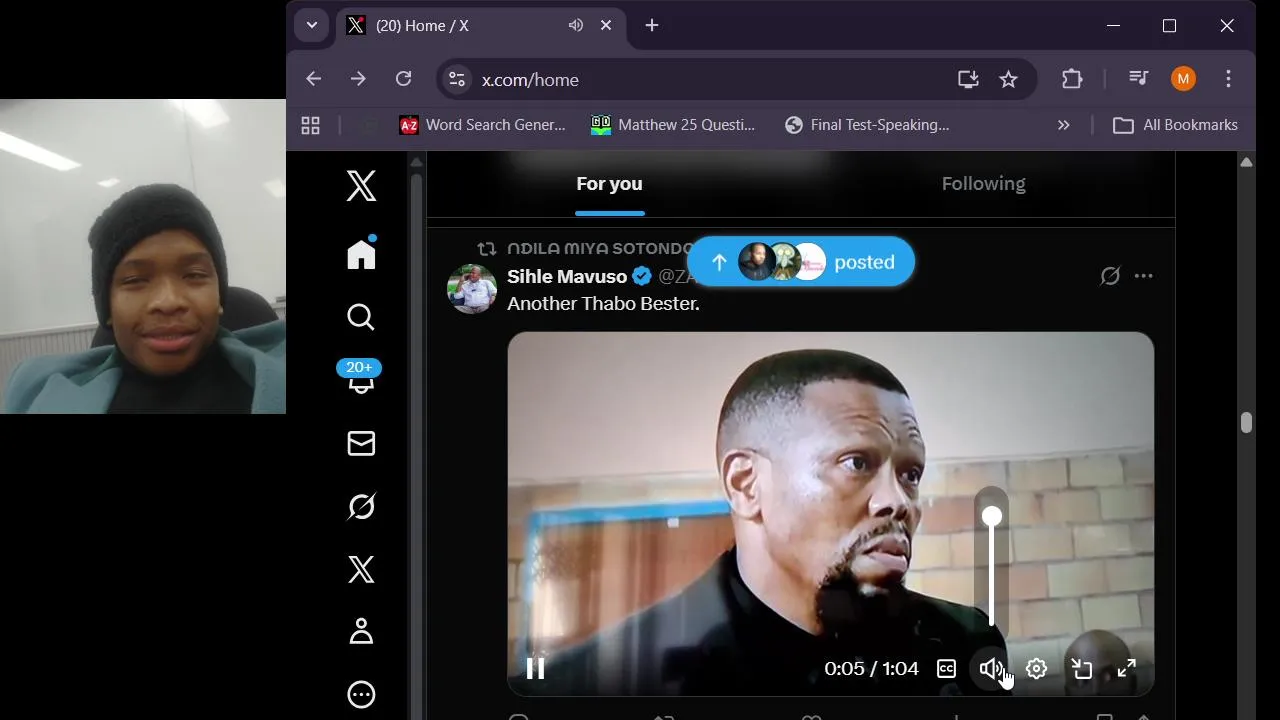Image resolution: width=1280 pixels, height=720 pixels.
Task: Click Sihle Mavuso's avatar picture
Action: pos(472,289)
